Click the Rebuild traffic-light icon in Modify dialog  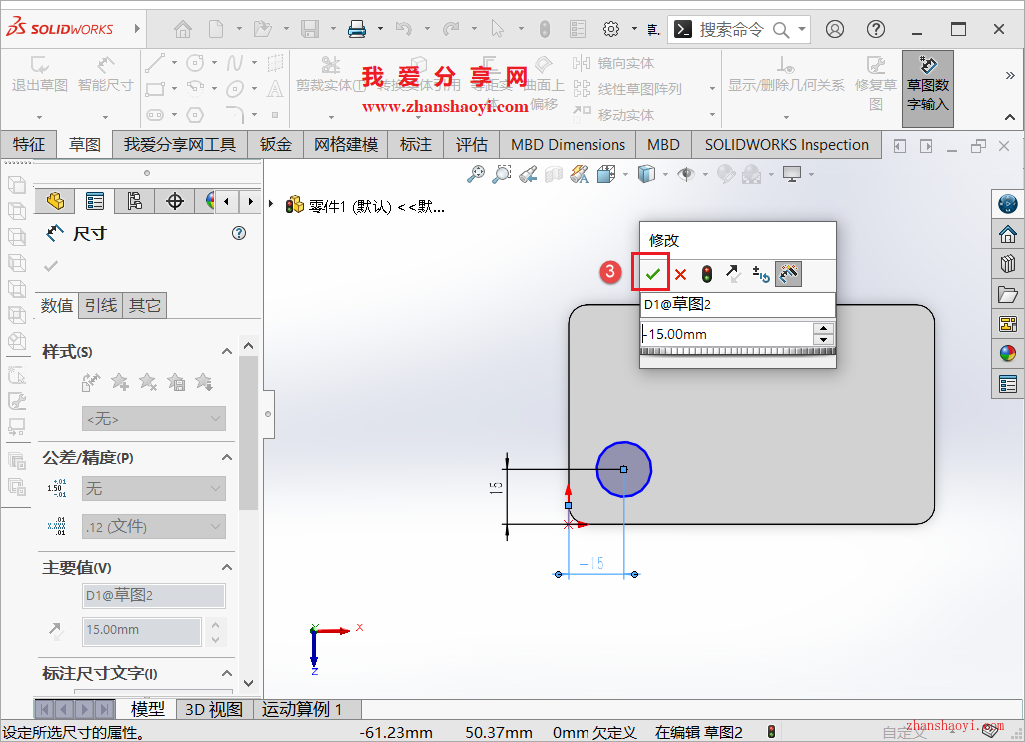(707, 274)
